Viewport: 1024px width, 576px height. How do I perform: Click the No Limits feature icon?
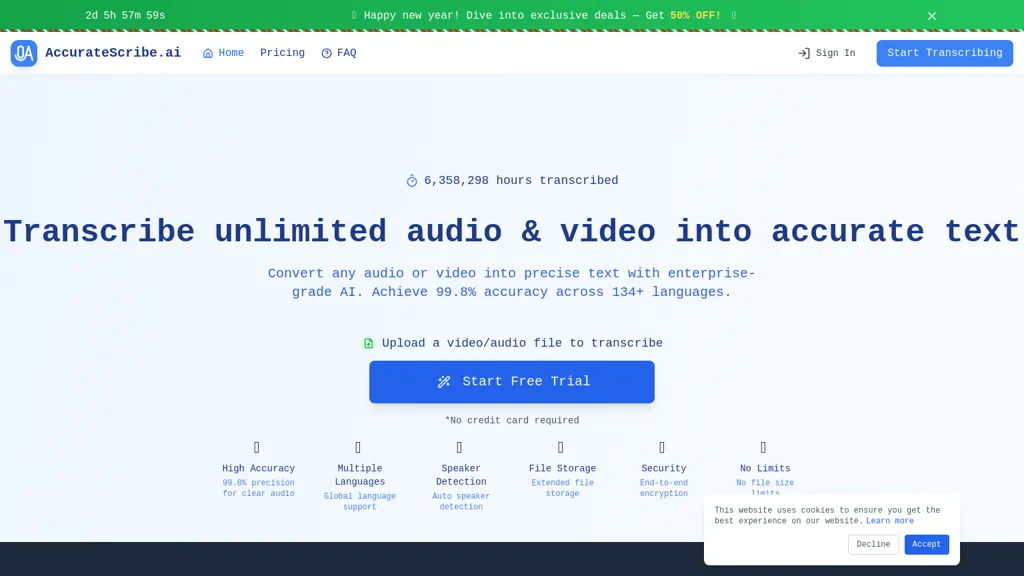pos(763,447)
